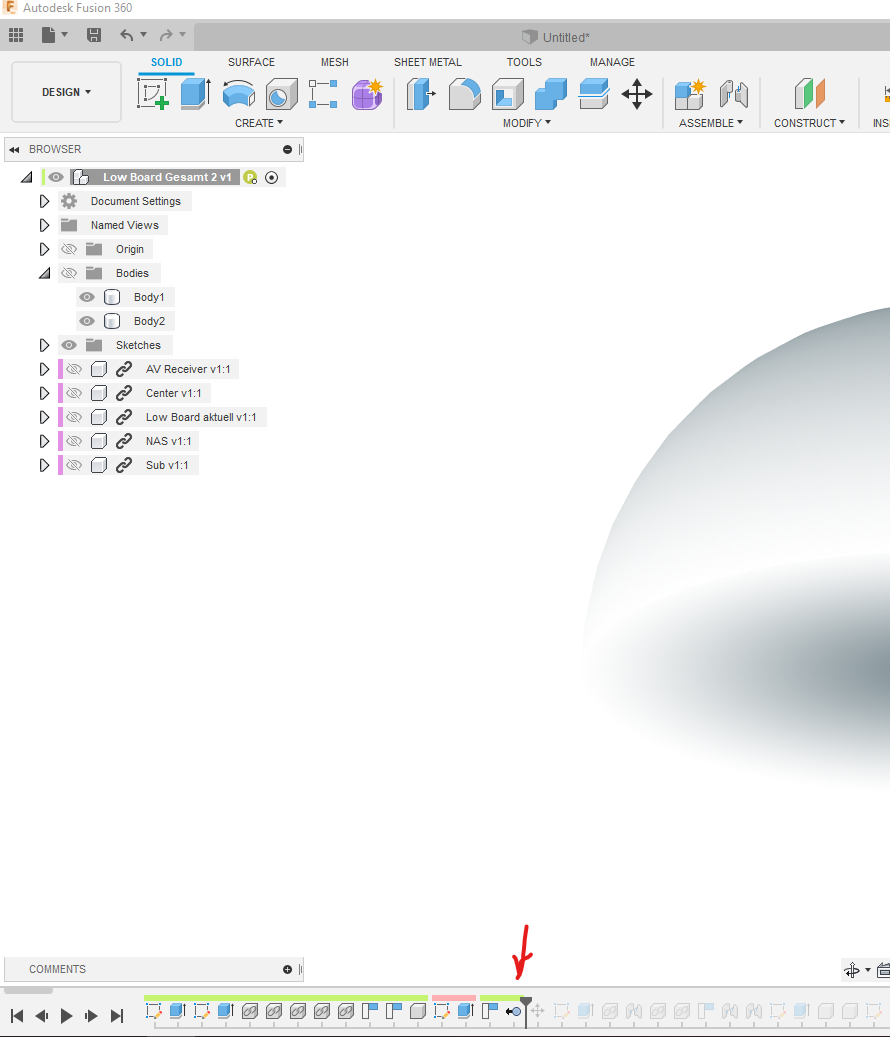
Task: Switch to the TOOLS tab
Action: pyautogui.click(x=524, y=62)
